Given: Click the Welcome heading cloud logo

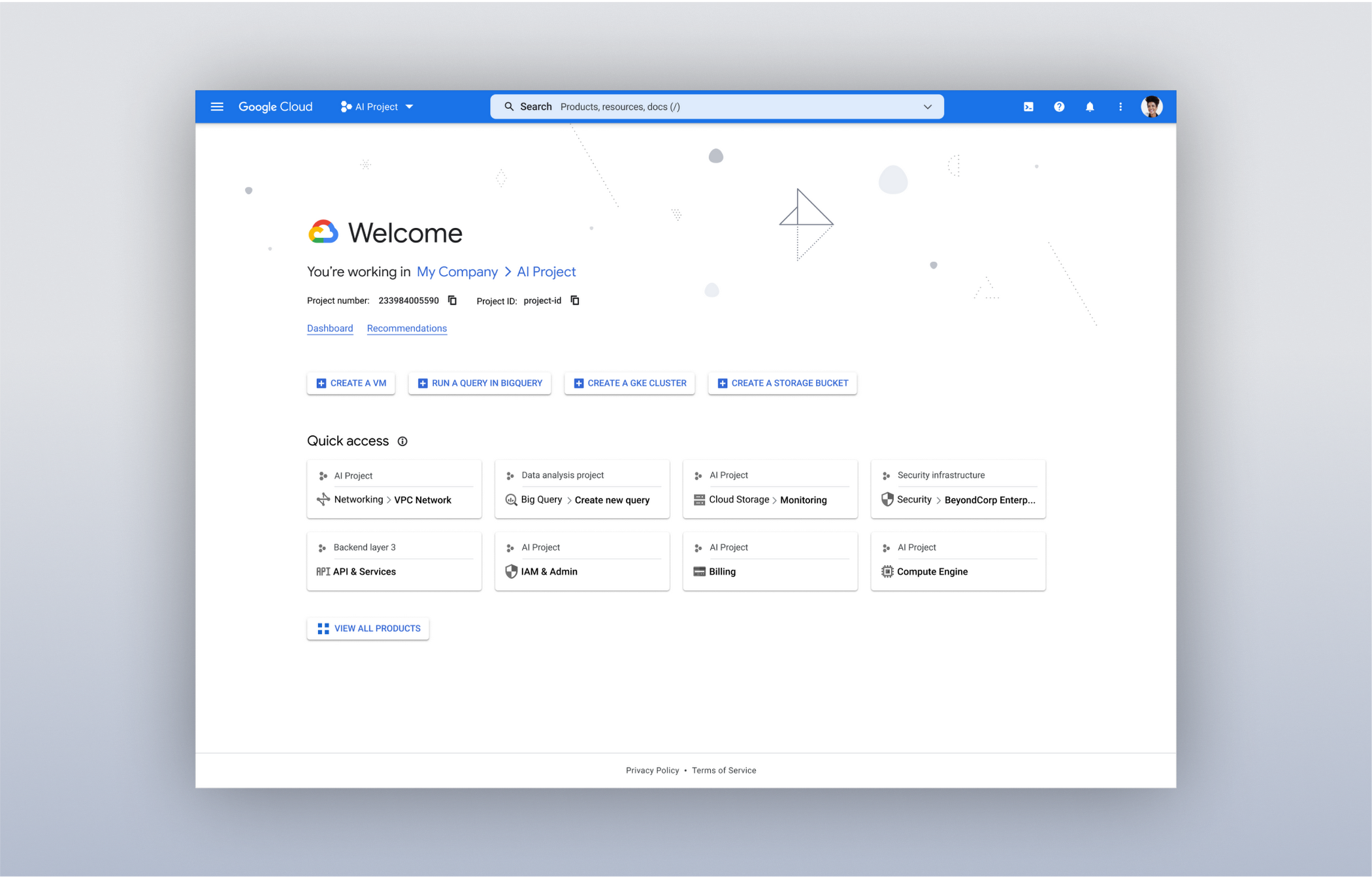Looking at the screenshot, I should point(323,232).
